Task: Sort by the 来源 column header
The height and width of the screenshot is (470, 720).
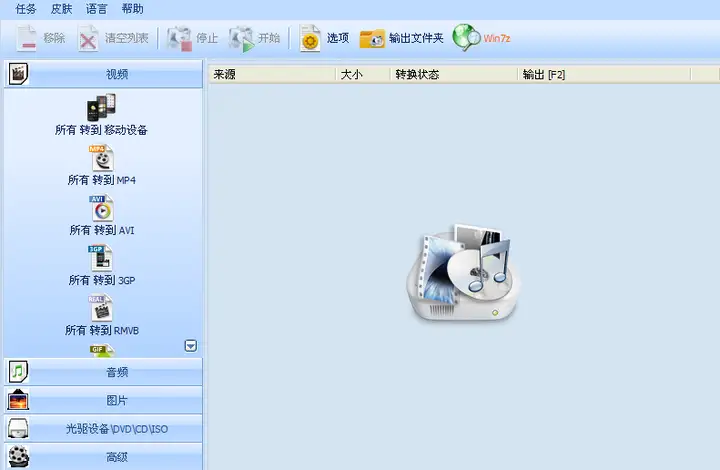Action: pos(273,74)
